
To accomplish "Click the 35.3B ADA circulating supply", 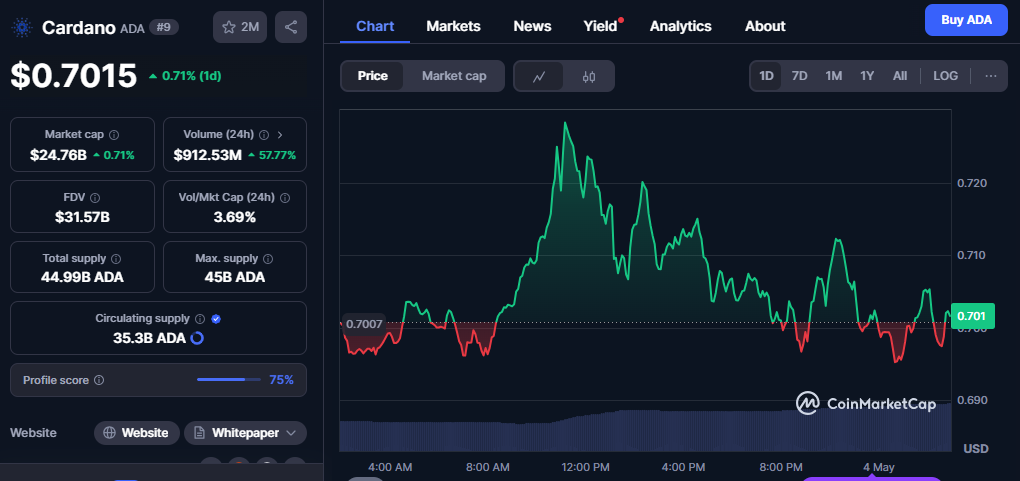I will coord(149,338).
